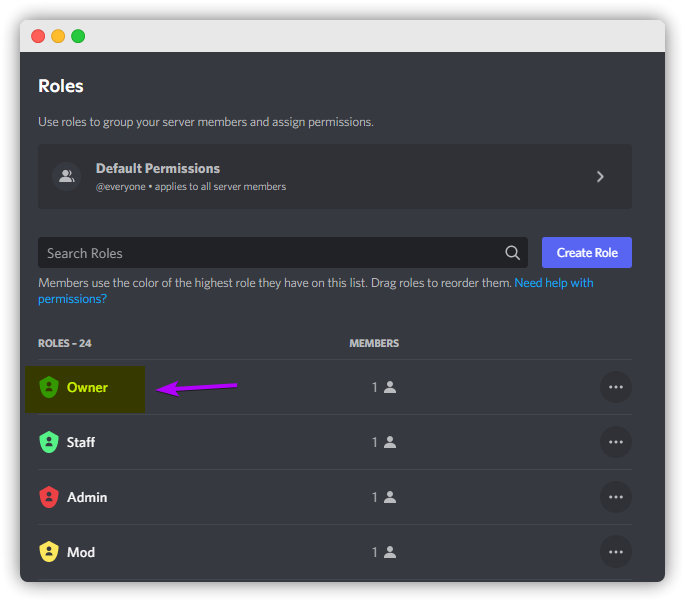Click the red Admin role shield icon
This screenshot has height=602, width=685.
click(49, 497)
